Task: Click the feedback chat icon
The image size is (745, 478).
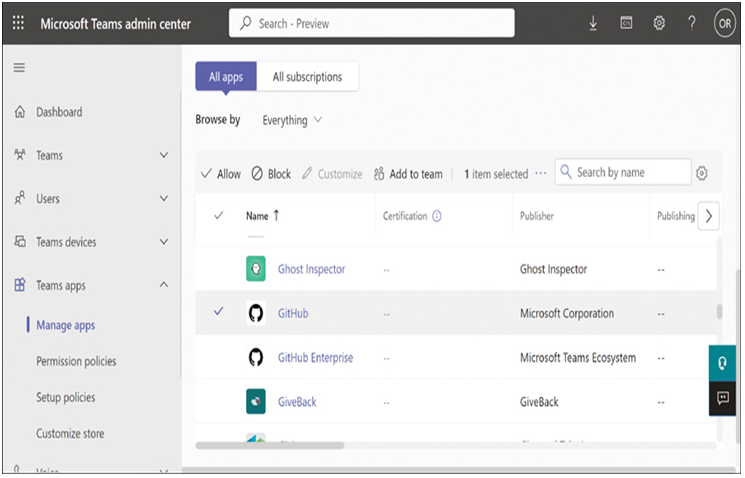Action: pyautogui.click(x=723, y=398)
